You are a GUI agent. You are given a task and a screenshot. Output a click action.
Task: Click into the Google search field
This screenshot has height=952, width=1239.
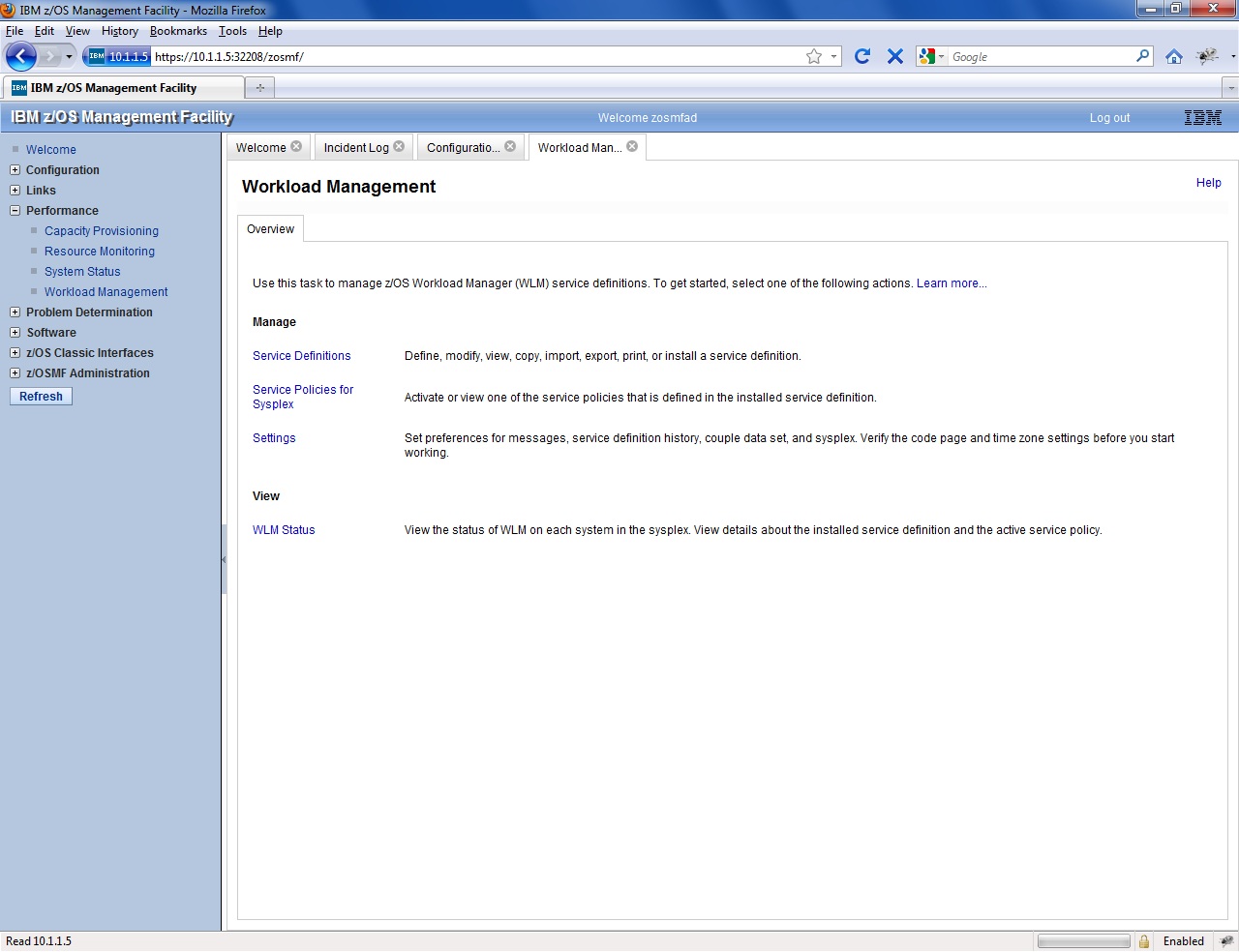tap(1042, 56)
